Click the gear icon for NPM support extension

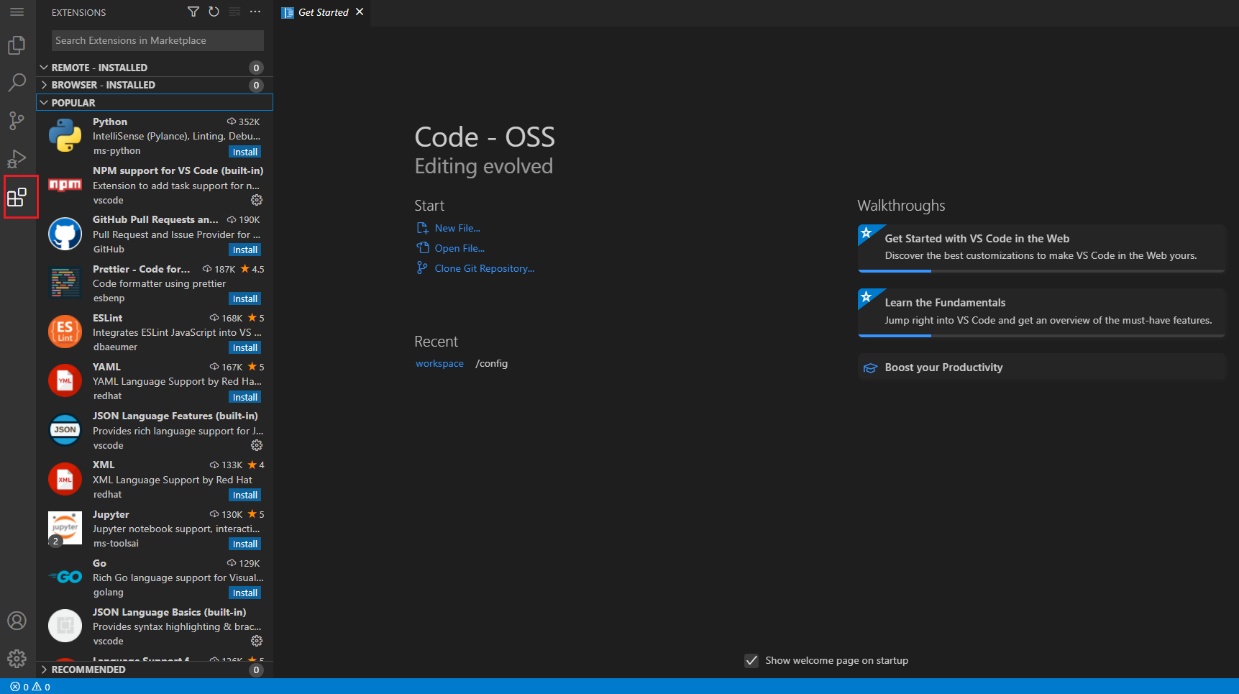tap(256, 200)
